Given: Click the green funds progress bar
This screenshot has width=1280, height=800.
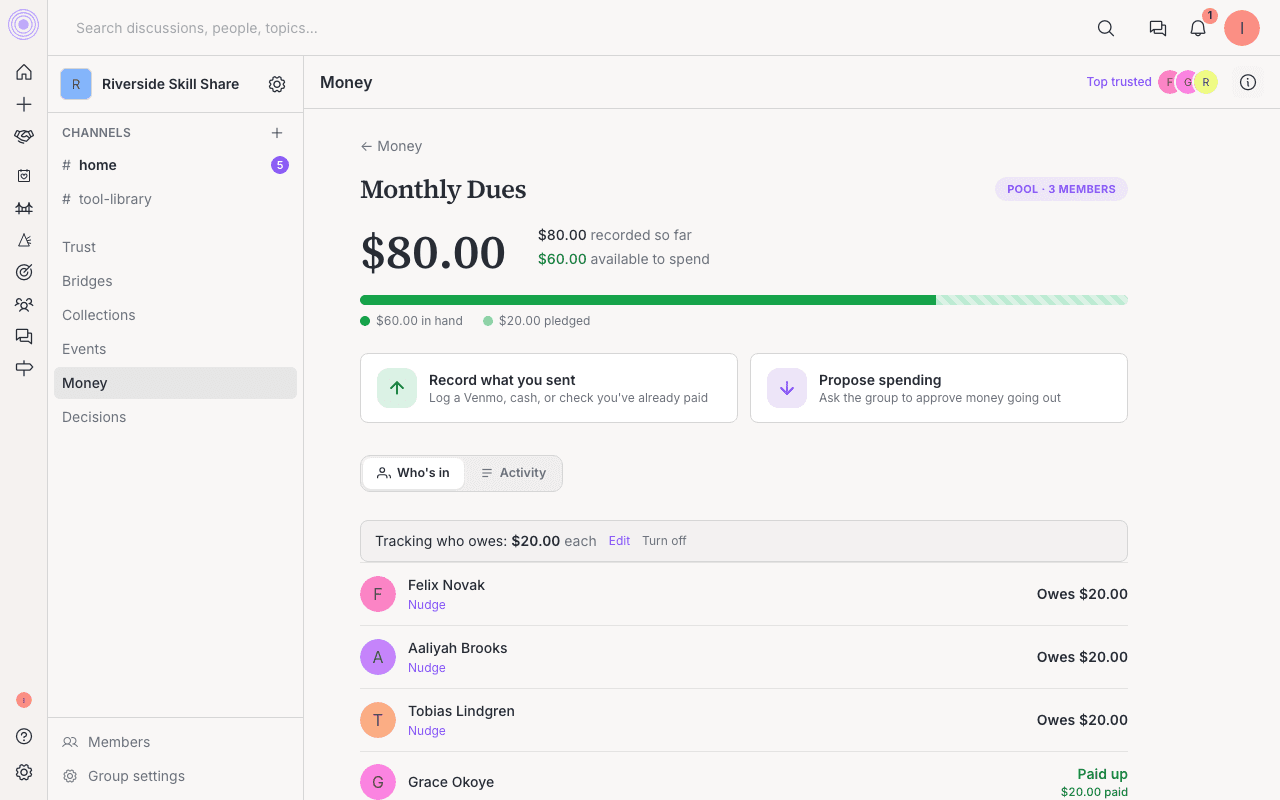Looking at the screenshot, I should click(648, 300).
